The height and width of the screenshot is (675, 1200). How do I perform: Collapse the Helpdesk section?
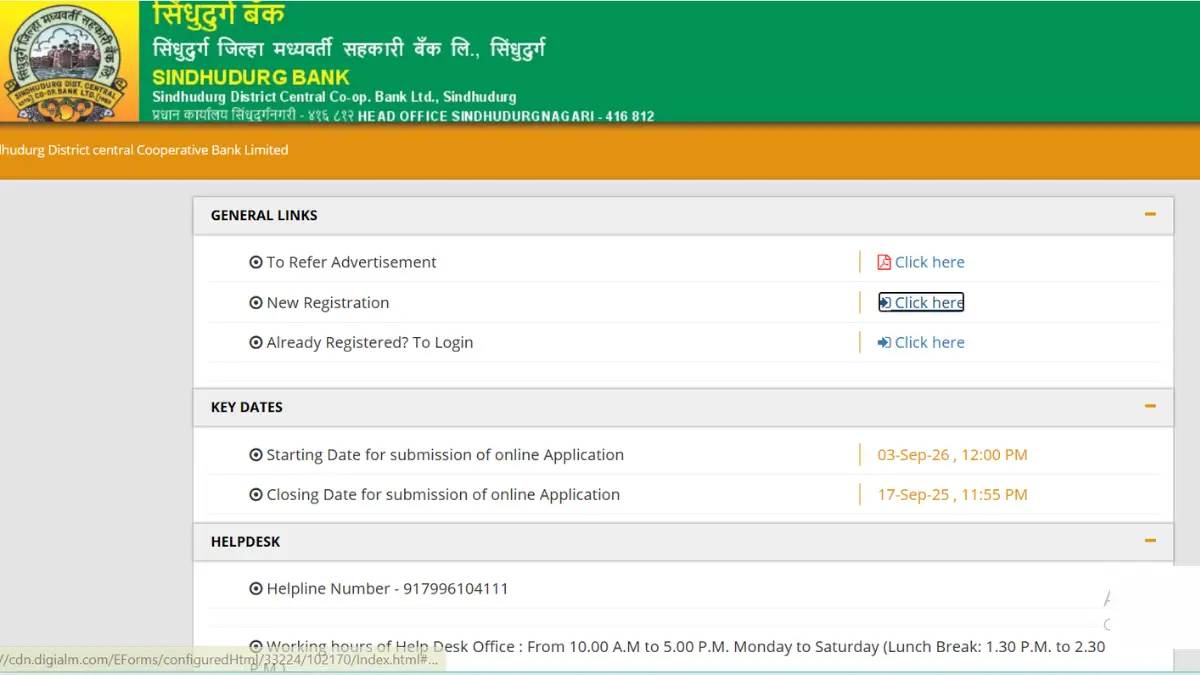[1150, 540]
